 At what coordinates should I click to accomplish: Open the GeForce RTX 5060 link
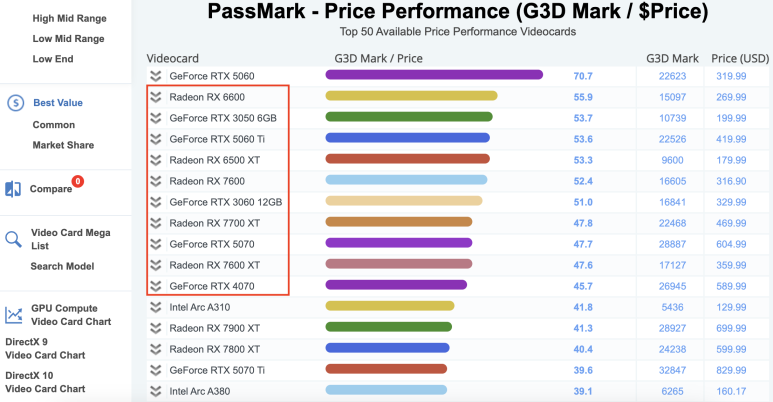tap(212, 76)
